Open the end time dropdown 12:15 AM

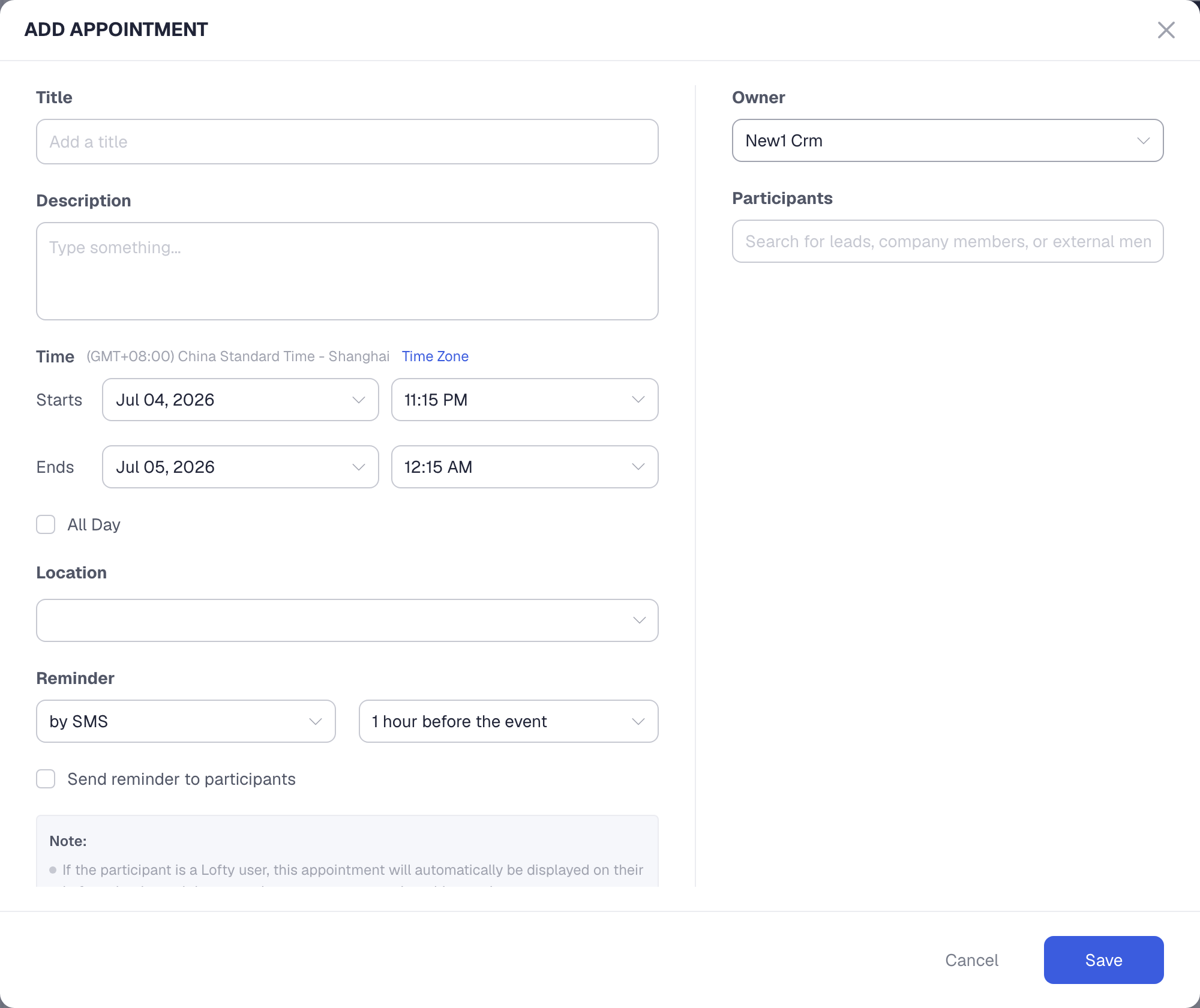(525, 467)
